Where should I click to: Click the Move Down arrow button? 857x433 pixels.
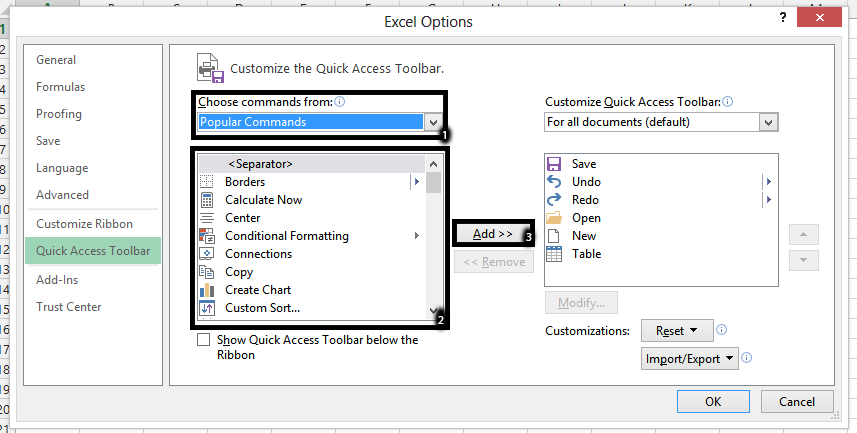tap(803, 260)
